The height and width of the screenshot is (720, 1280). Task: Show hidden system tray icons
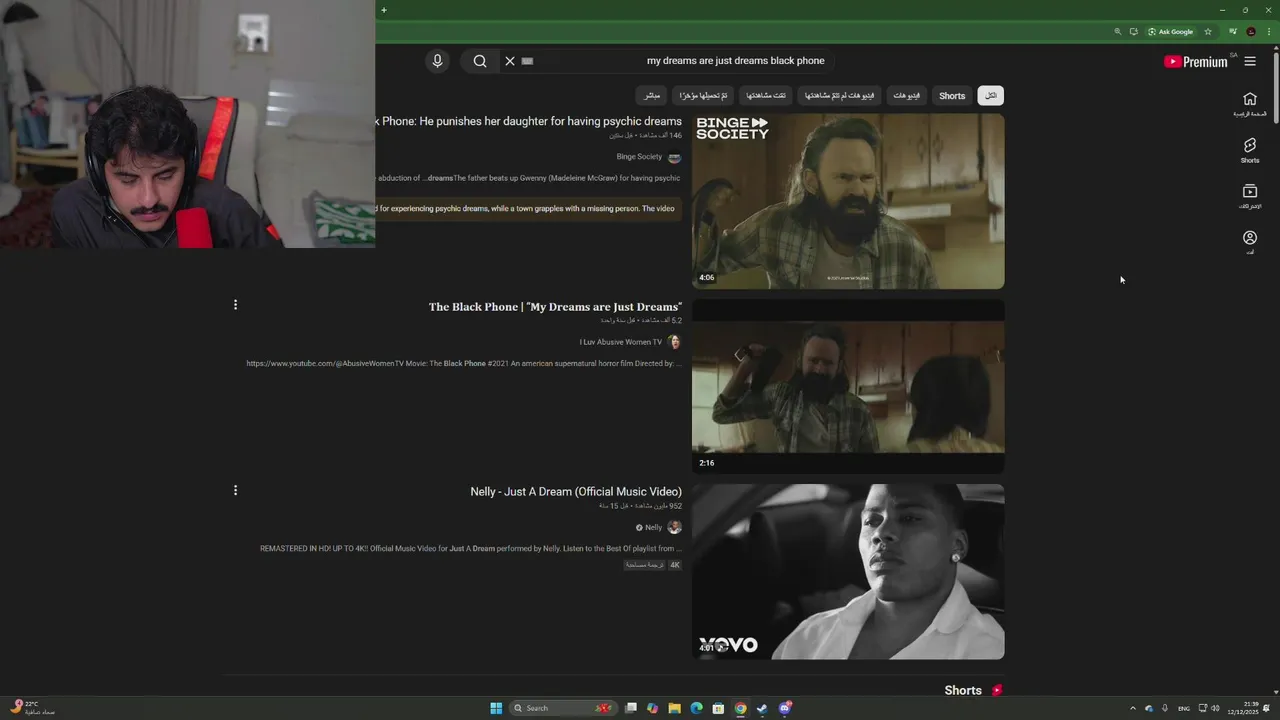coord(1132,708)
